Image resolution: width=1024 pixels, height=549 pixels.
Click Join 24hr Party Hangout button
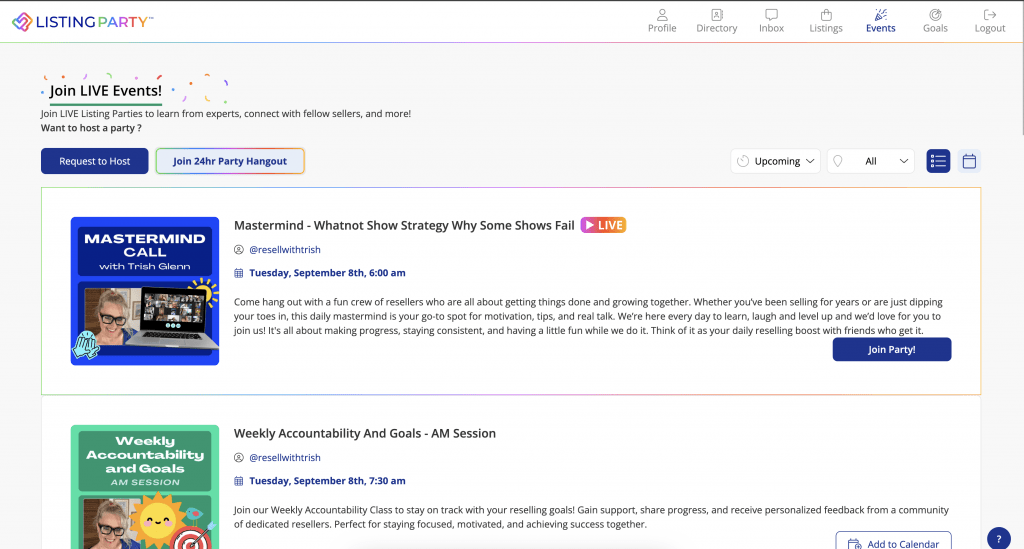[x=230, y=161]
